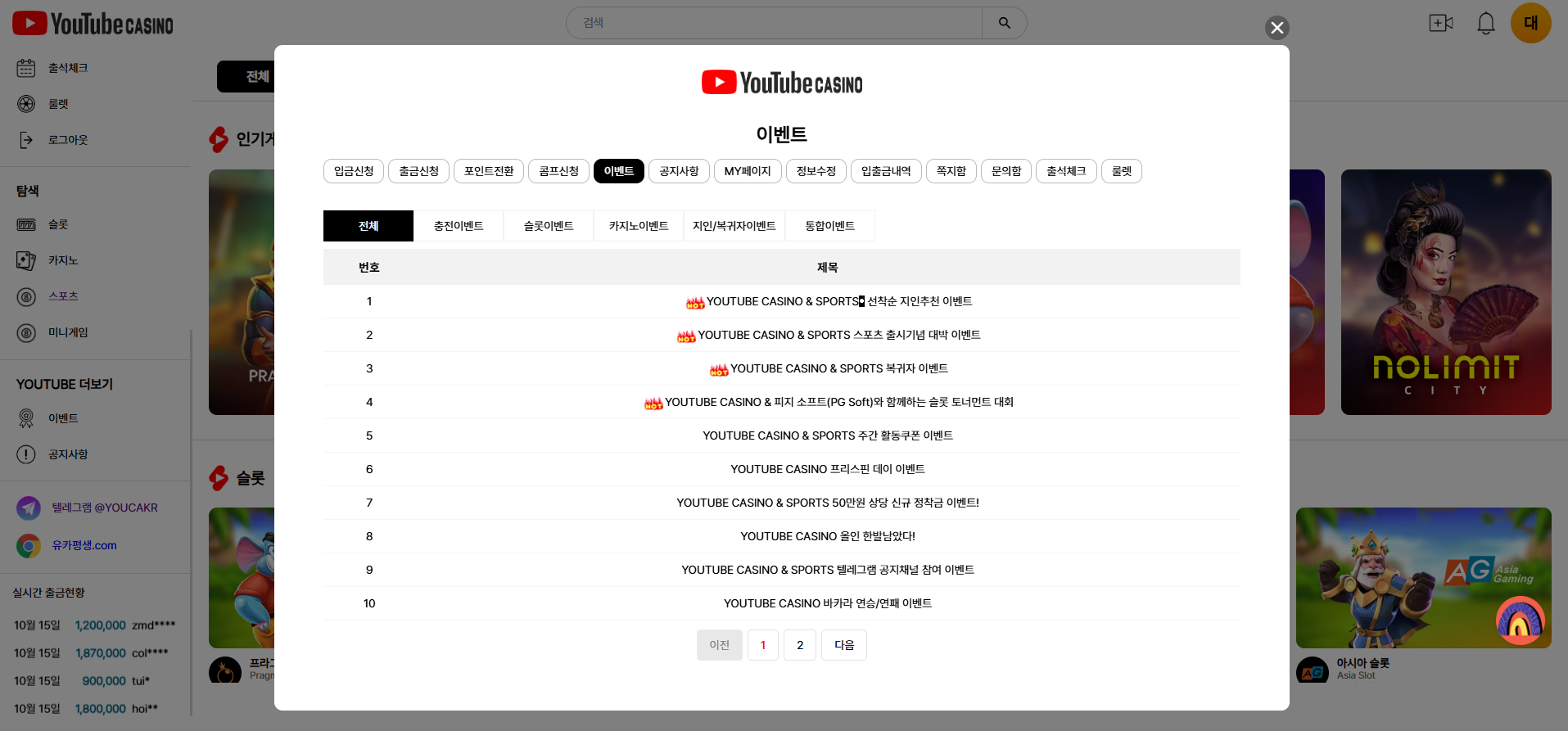1568x731 pixels.
Task: Switch to the 전체 event tab
Action: click(x=368, y=226)
